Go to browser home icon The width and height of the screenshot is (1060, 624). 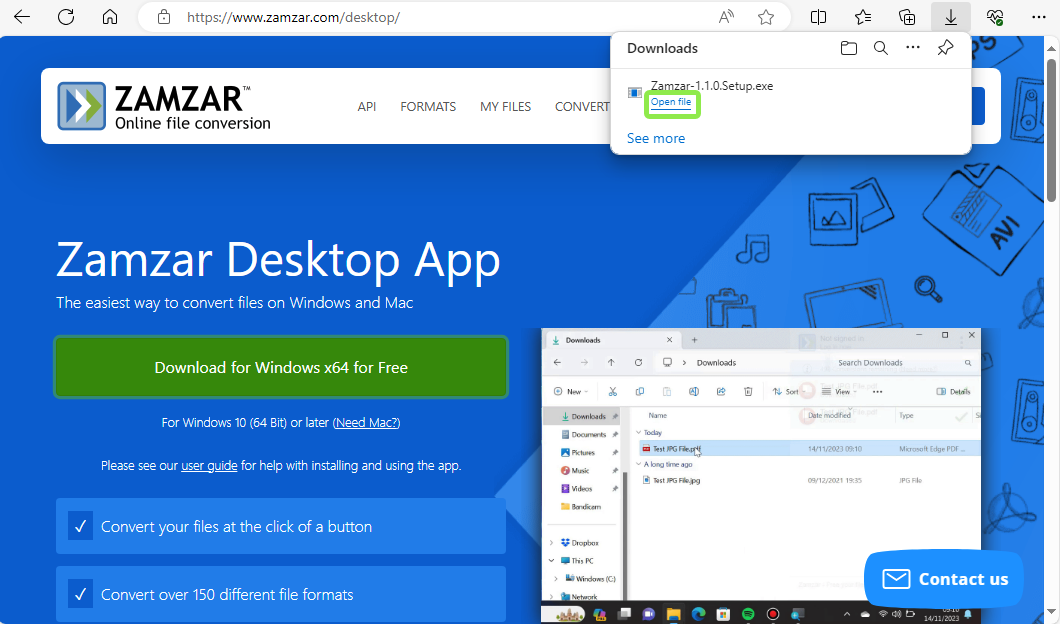click(110, 17)
